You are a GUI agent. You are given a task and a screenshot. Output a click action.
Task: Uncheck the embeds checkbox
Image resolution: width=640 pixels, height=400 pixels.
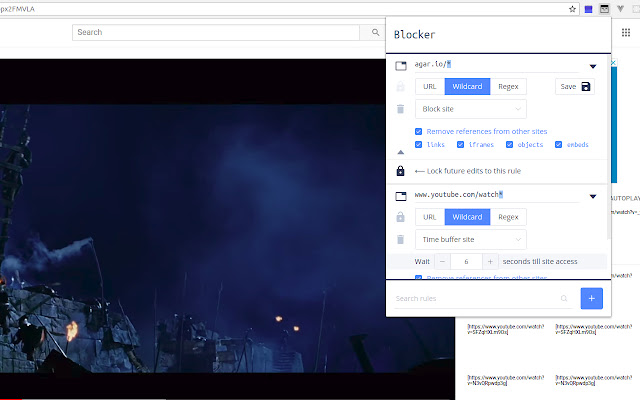click(x=558, y=144)
